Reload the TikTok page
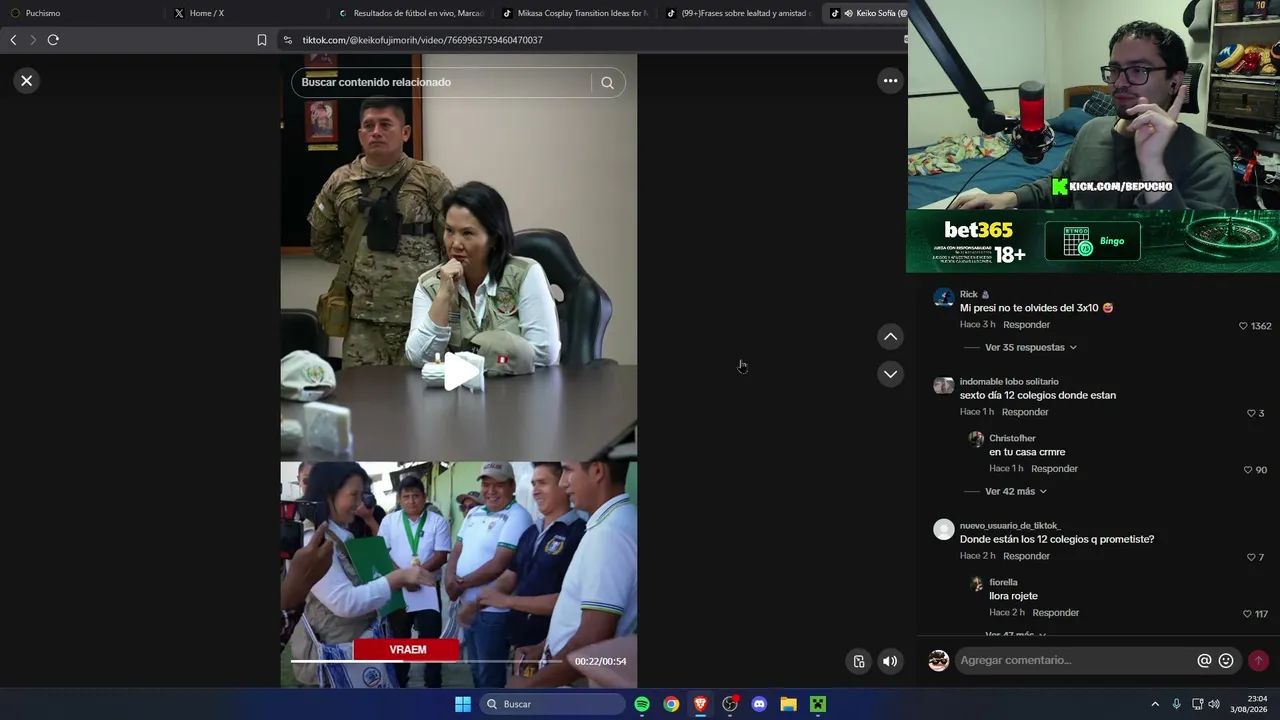Viewport: 1280px width, 720px height. pos(53,40)
